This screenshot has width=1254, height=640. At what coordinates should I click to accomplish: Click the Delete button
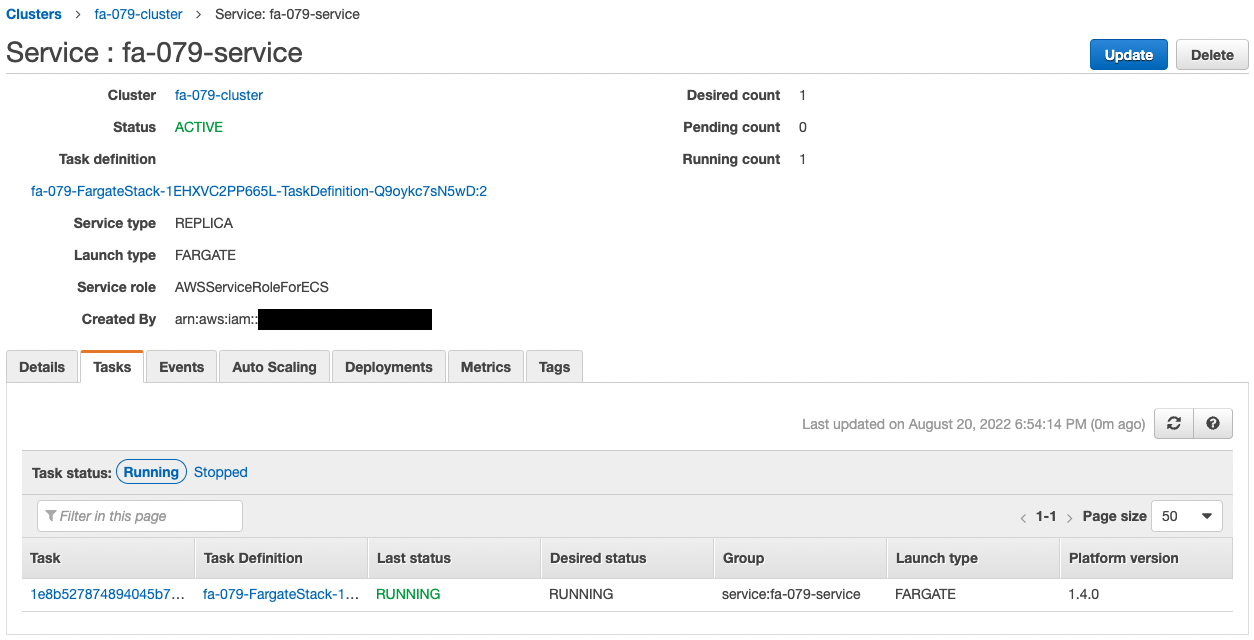point(1211,54)
